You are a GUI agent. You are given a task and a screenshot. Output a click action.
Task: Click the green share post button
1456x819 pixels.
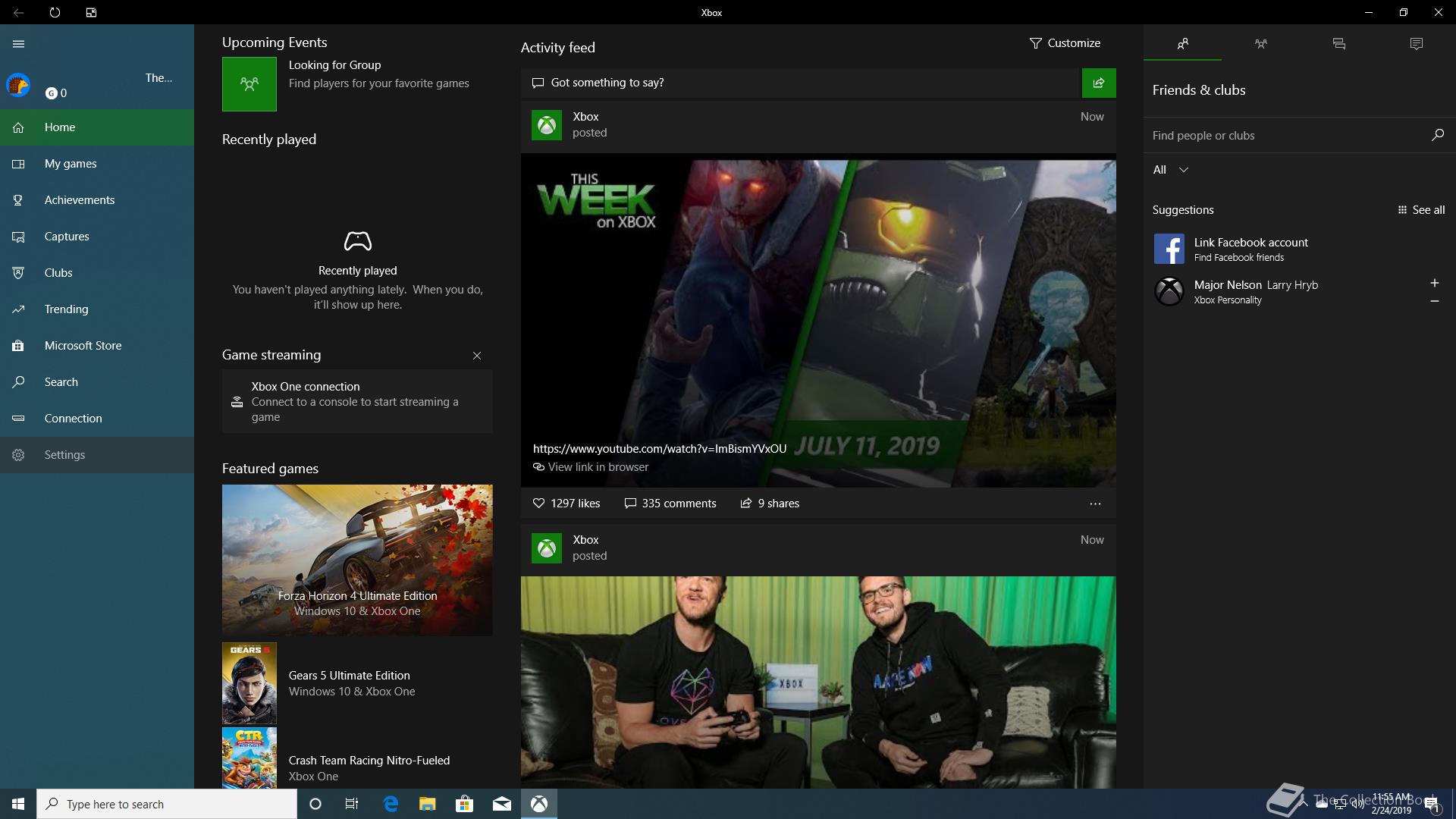tap(1099, 83)
